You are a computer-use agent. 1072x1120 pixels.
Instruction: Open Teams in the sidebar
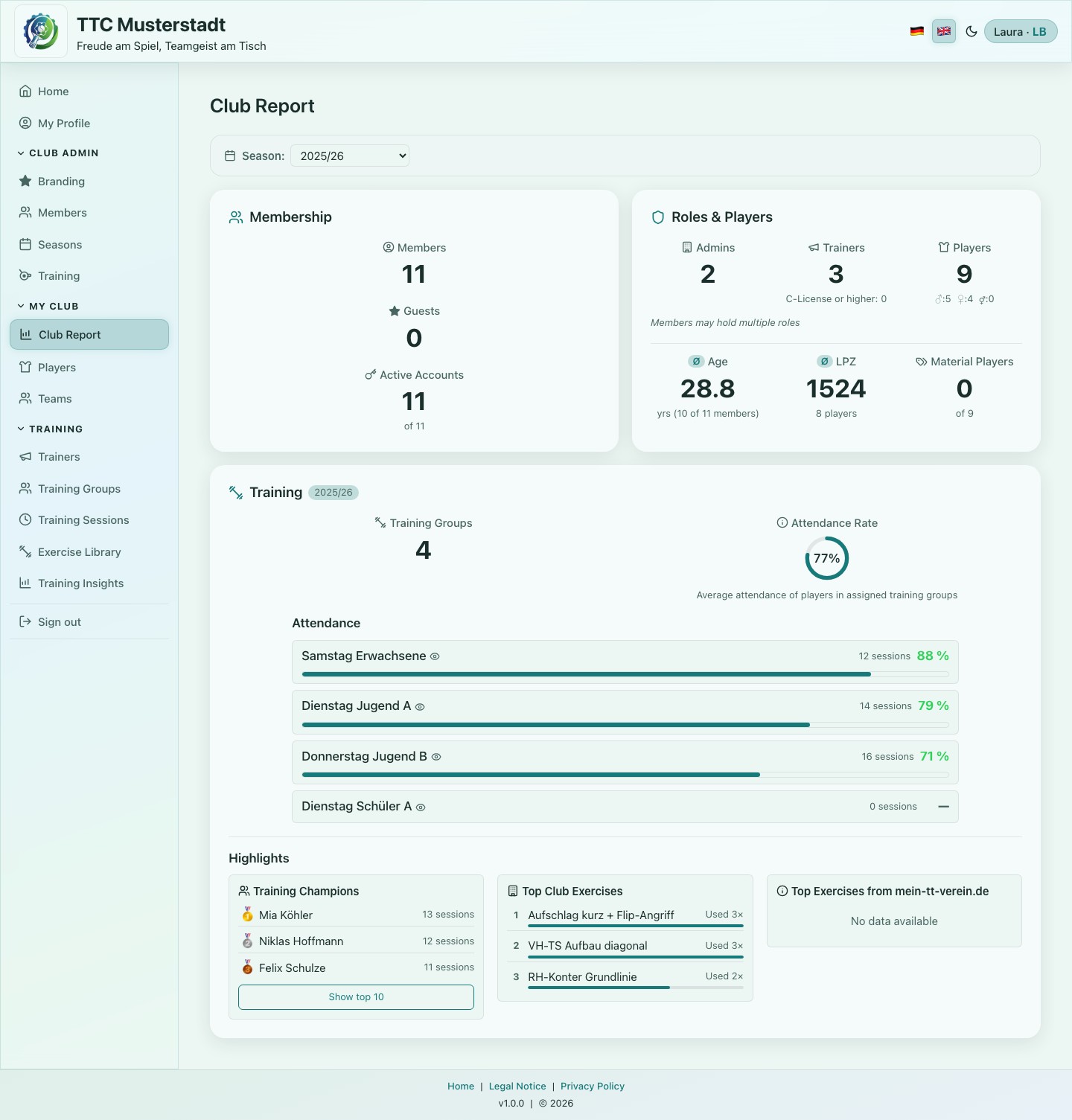pyautogui.click(x=89, y=398)
